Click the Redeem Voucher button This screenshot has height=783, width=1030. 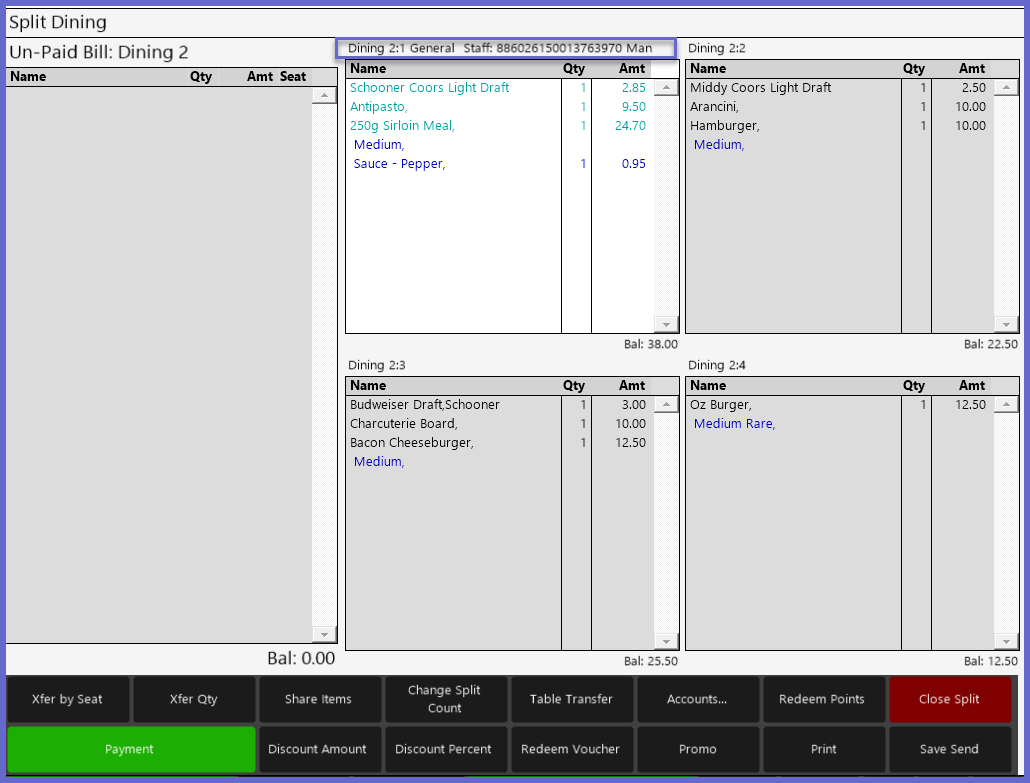tap(571, 749)
